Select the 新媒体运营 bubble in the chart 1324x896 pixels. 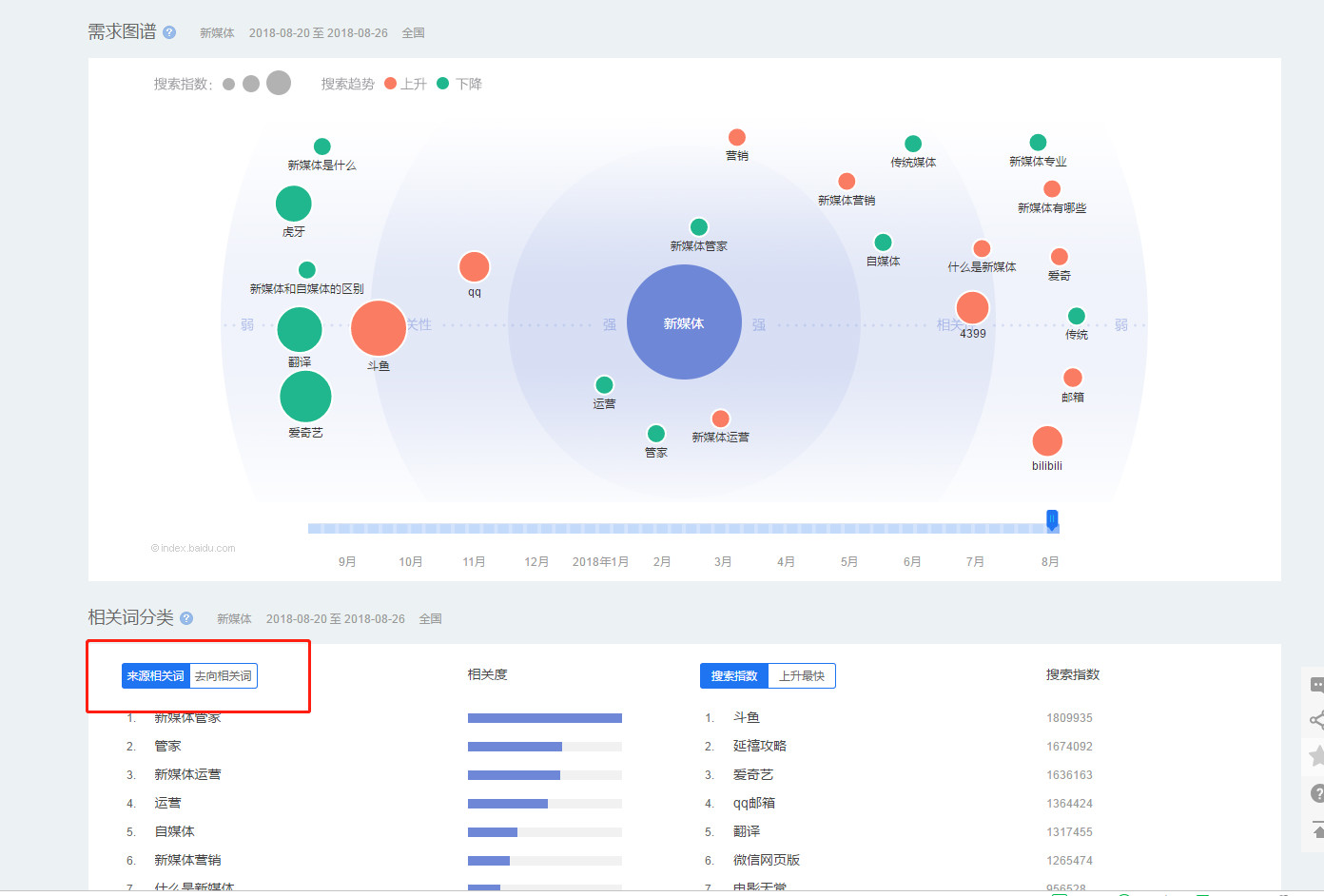pyautogui.click(x=721, y=419)
